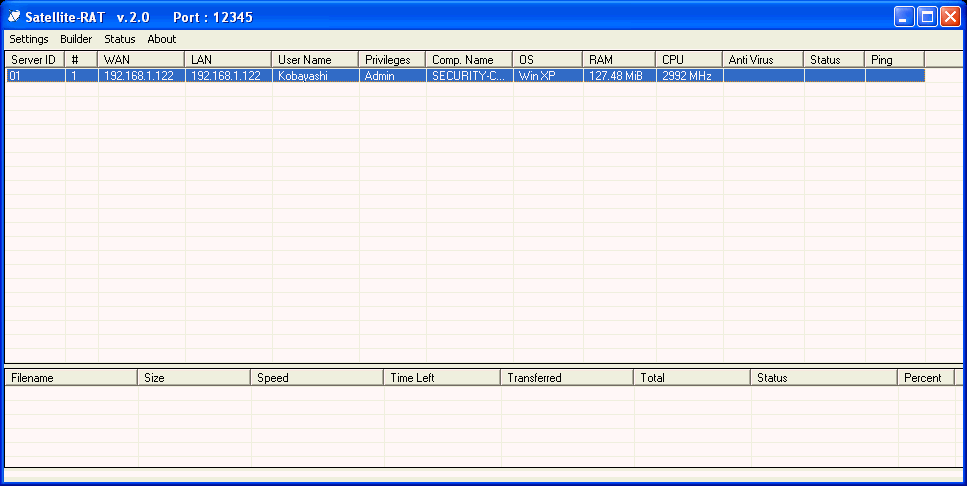Click the Percent column header
This screenshot has height=486, width=967.
(x=925, y=378)
